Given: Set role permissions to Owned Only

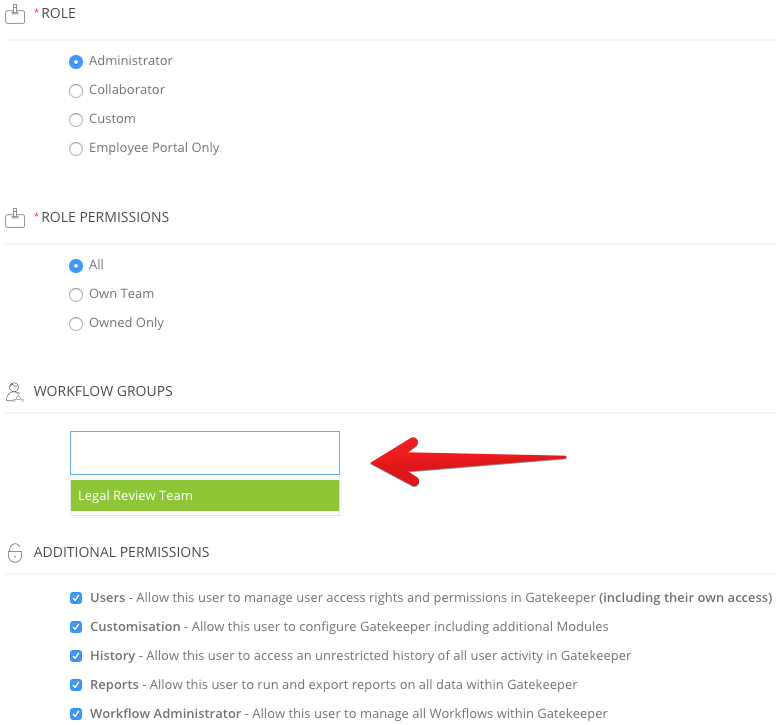Looking at the screenshot, I should (x=76, y=324).
